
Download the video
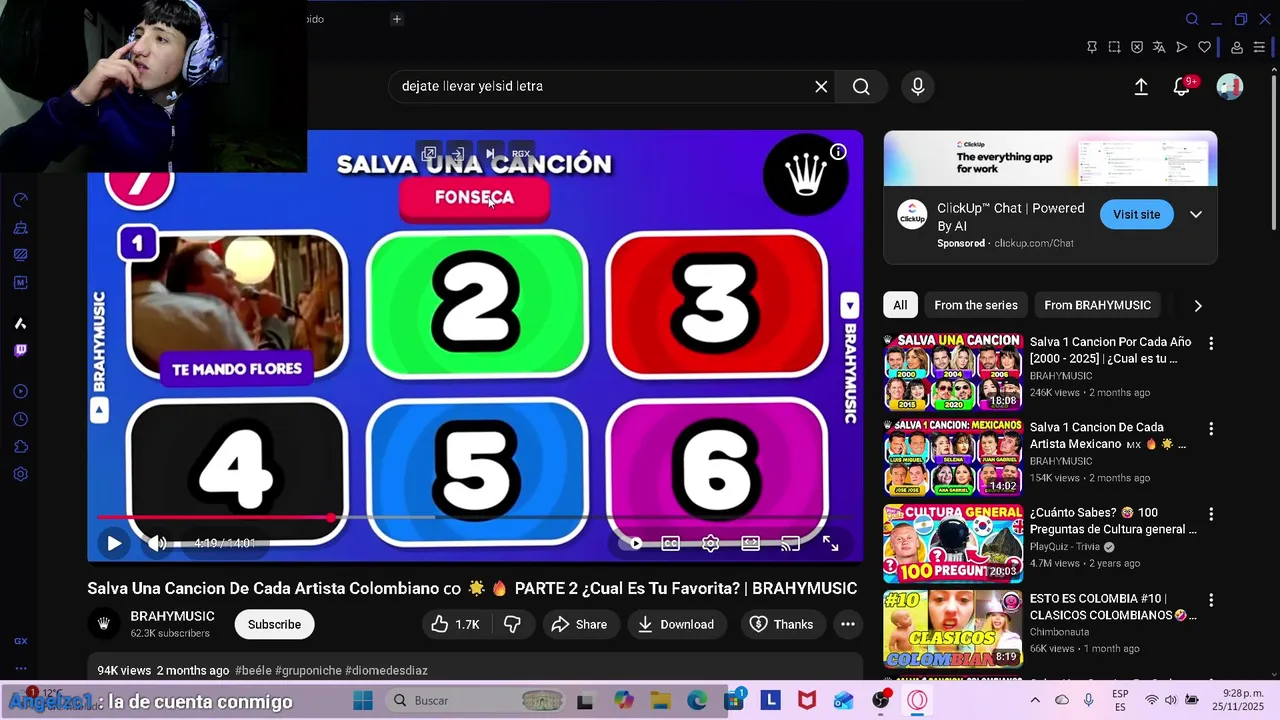pos(676,624)
